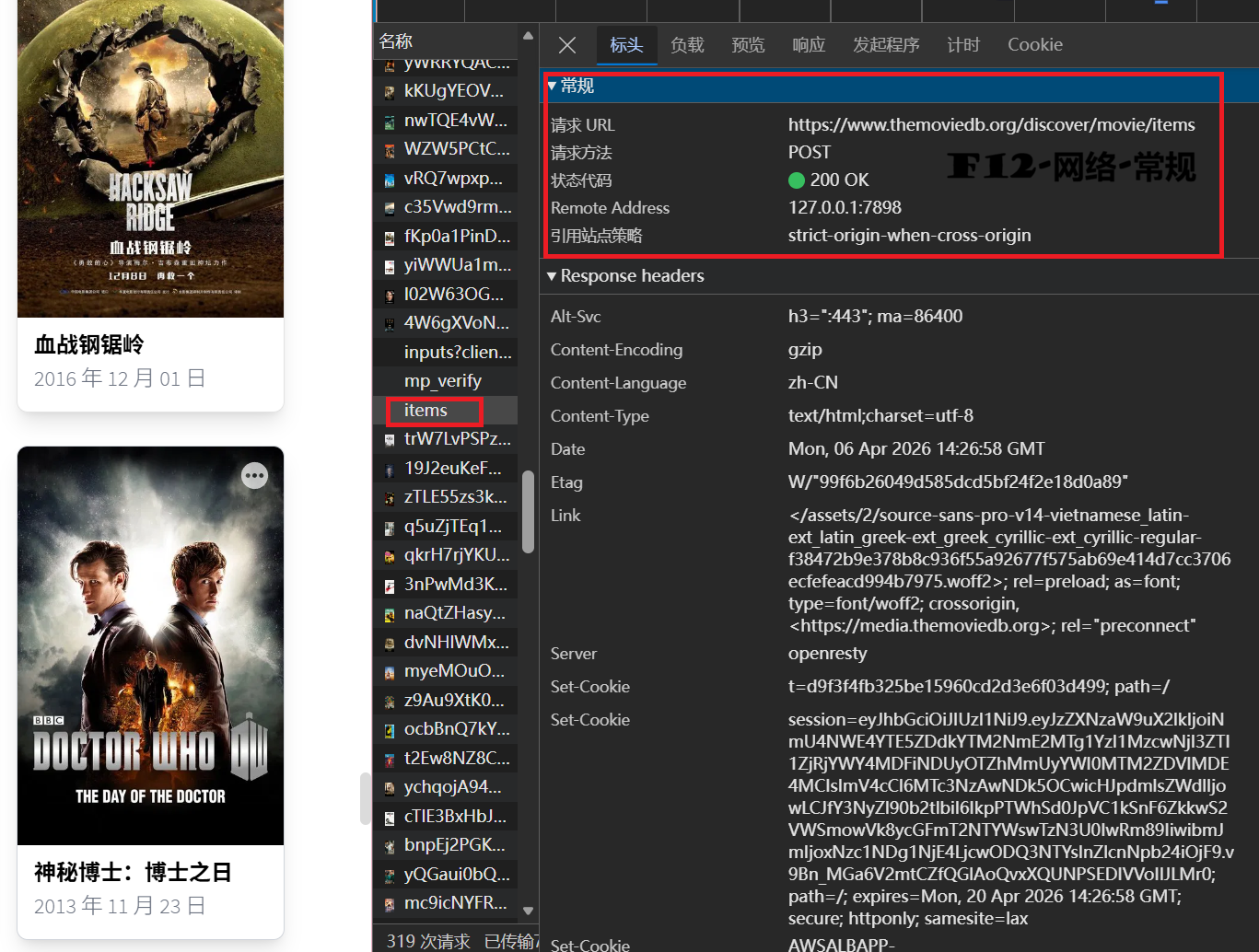Click the request list scrollbar thumb

(x=529, y=512)
